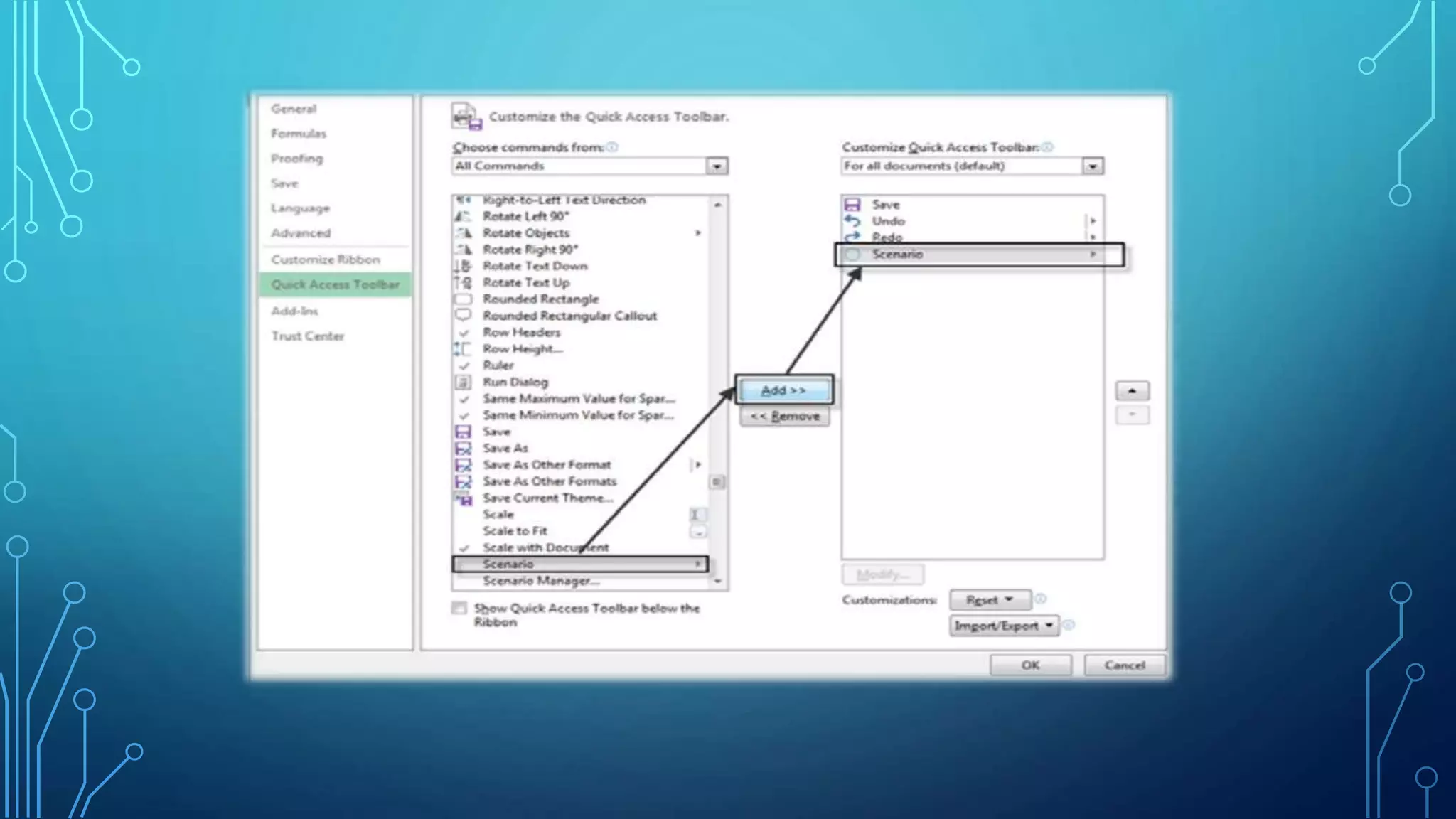Screen dimensions: 1456x819
Task: Select the Rounded Rectangle shape icon
Action: [x=463, y=299]
